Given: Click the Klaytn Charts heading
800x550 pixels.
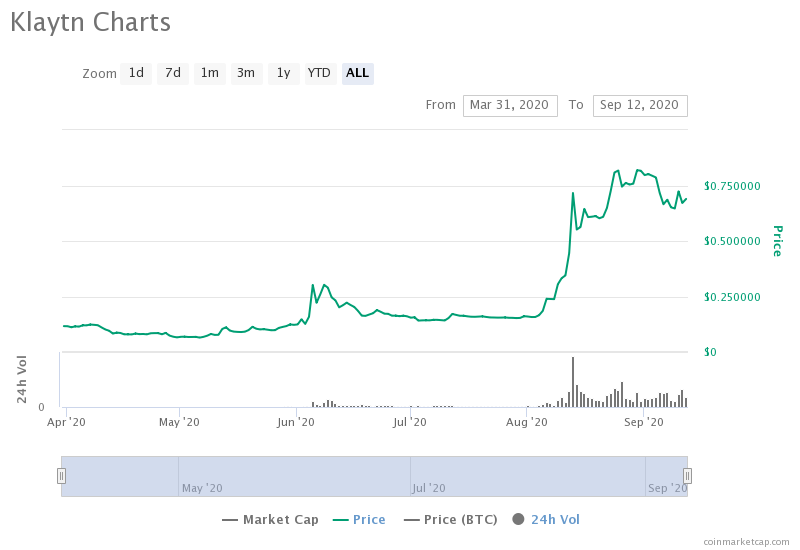Looking at the screenshot, I should [91, 23].
